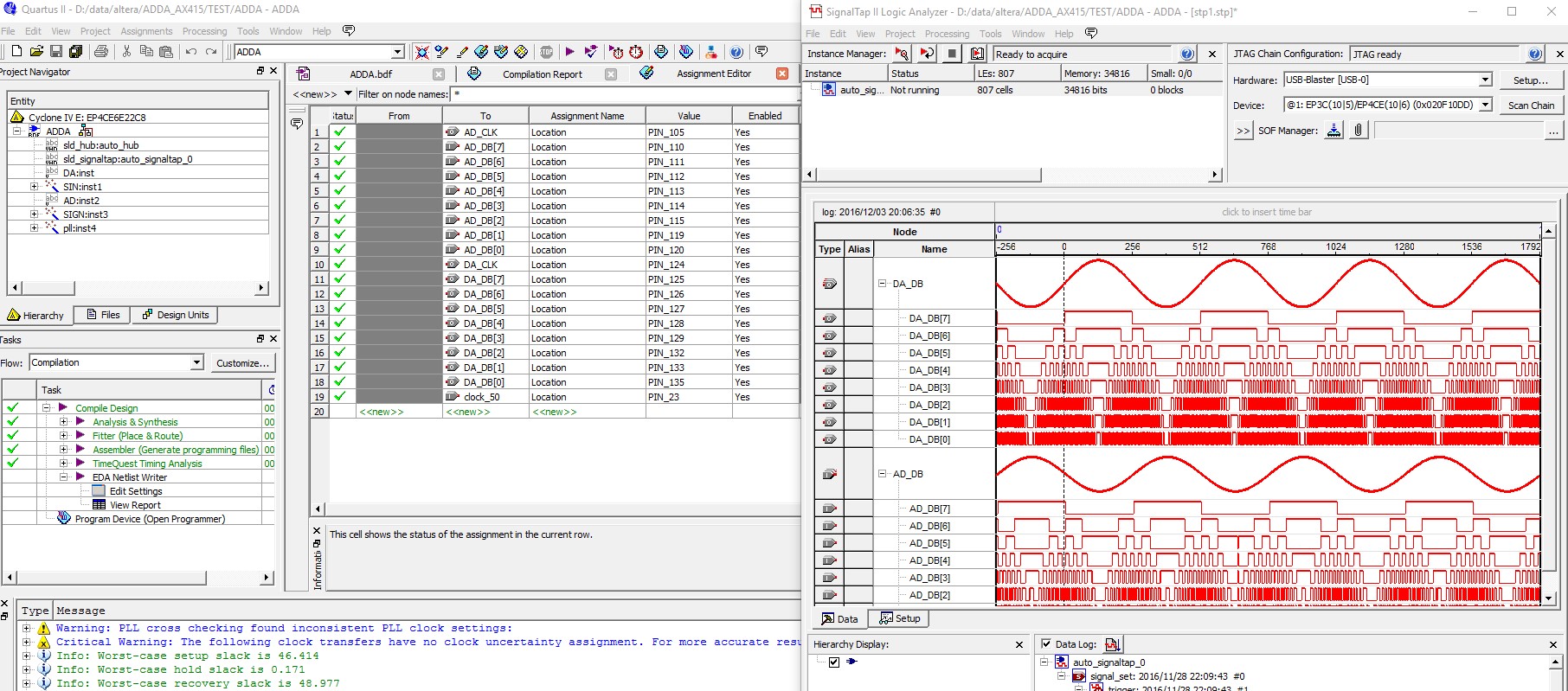Image resolution: width=1568 pixels, height=691 pixels.
Task: Click the waveform horizontal scrollbar right arrow
Action: 1214,175
